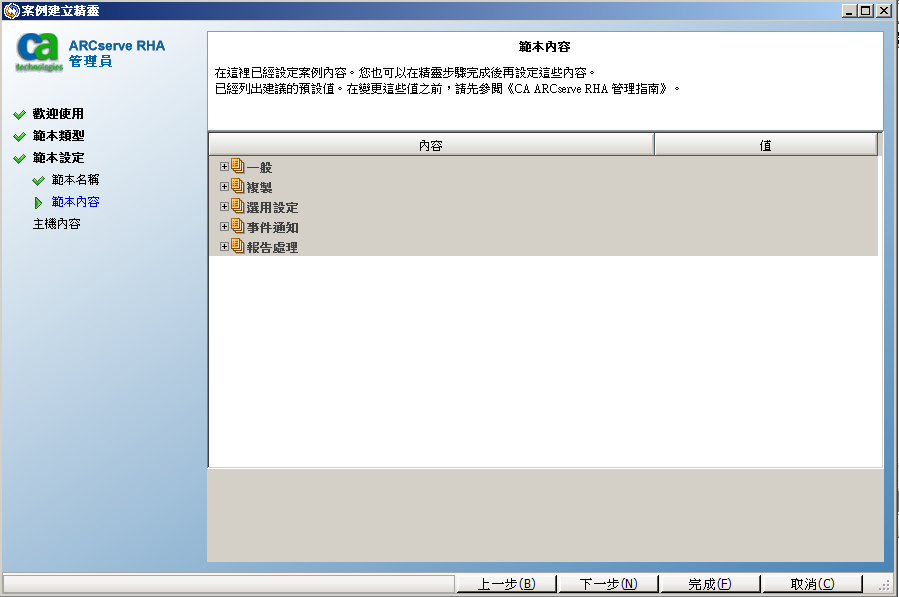Screen dimensions: 899x597
Task: Click the window resize grip
Action: click(x=884, y=584)
